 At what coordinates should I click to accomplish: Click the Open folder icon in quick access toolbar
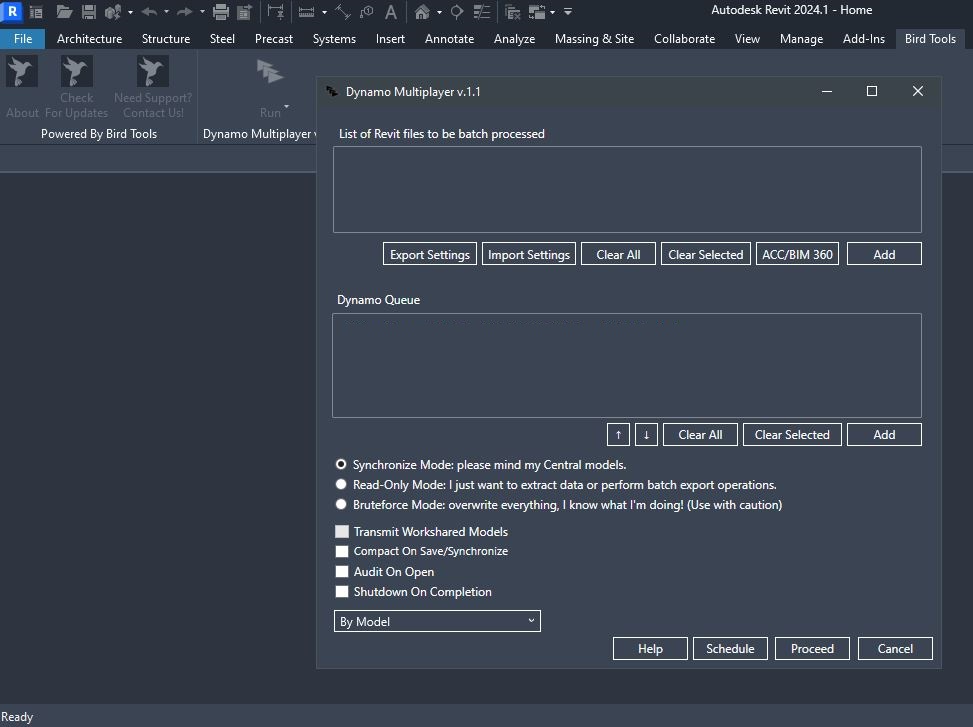click(64, 12)
